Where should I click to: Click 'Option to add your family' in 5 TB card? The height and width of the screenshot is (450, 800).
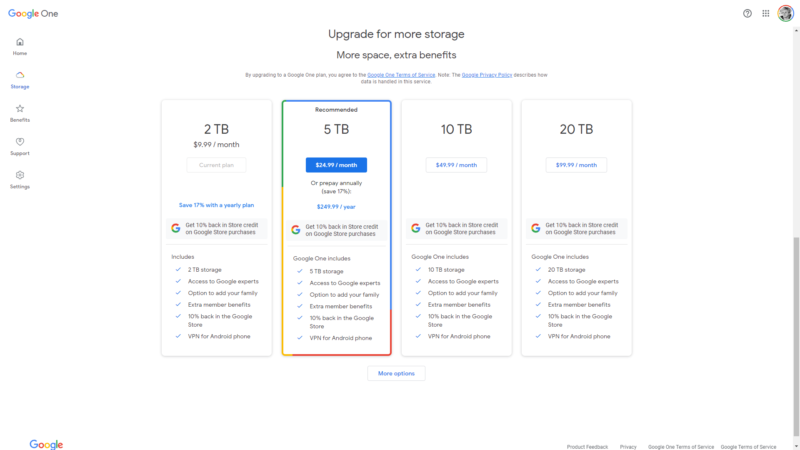[x=344, y=294]
